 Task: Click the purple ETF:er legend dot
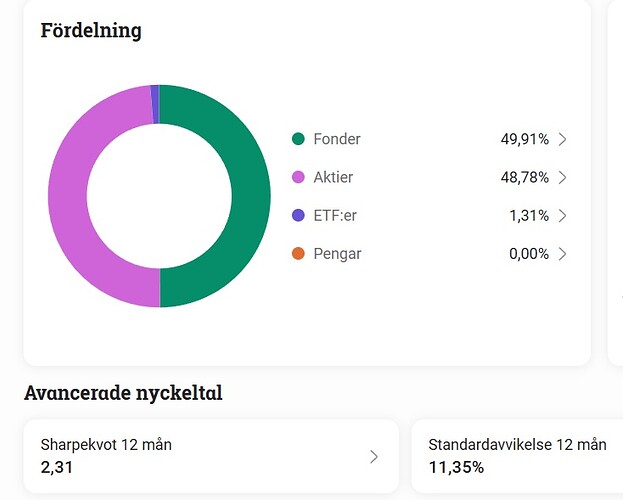point(298,215)
